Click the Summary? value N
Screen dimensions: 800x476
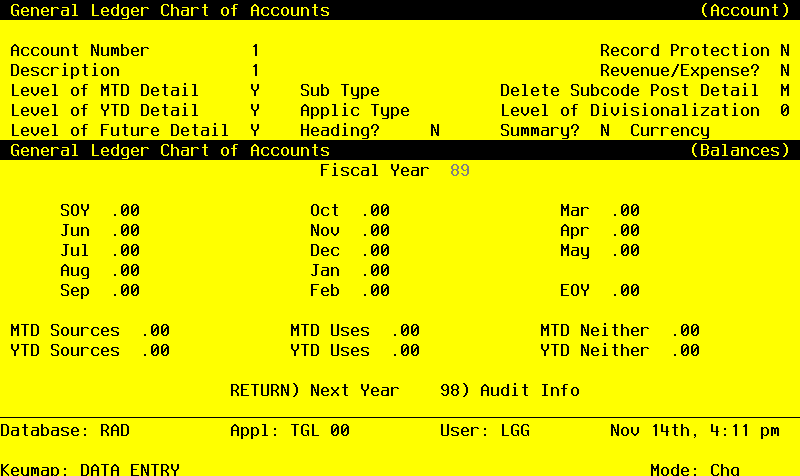pos(605,131)
